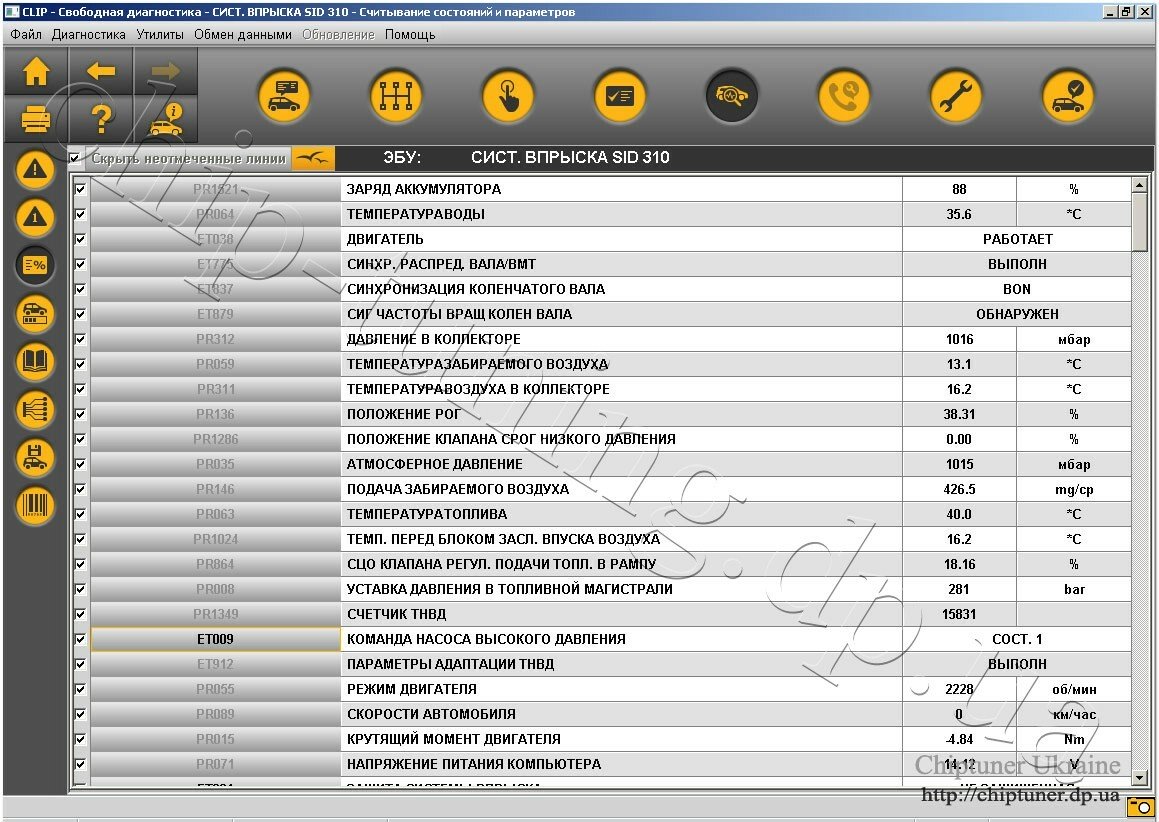Click the save car data sidebar icon
The image size is (1159, 822).
[x=35, y=458]
